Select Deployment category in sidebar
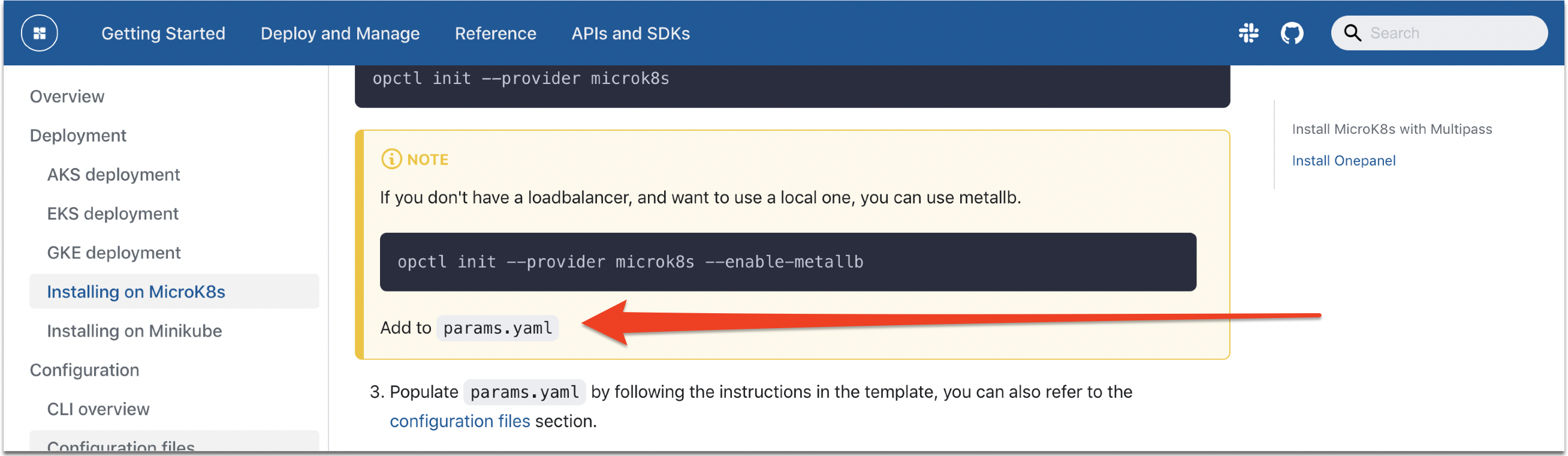1568x456 pixels. pyautogui.click(x=78, y=136)
